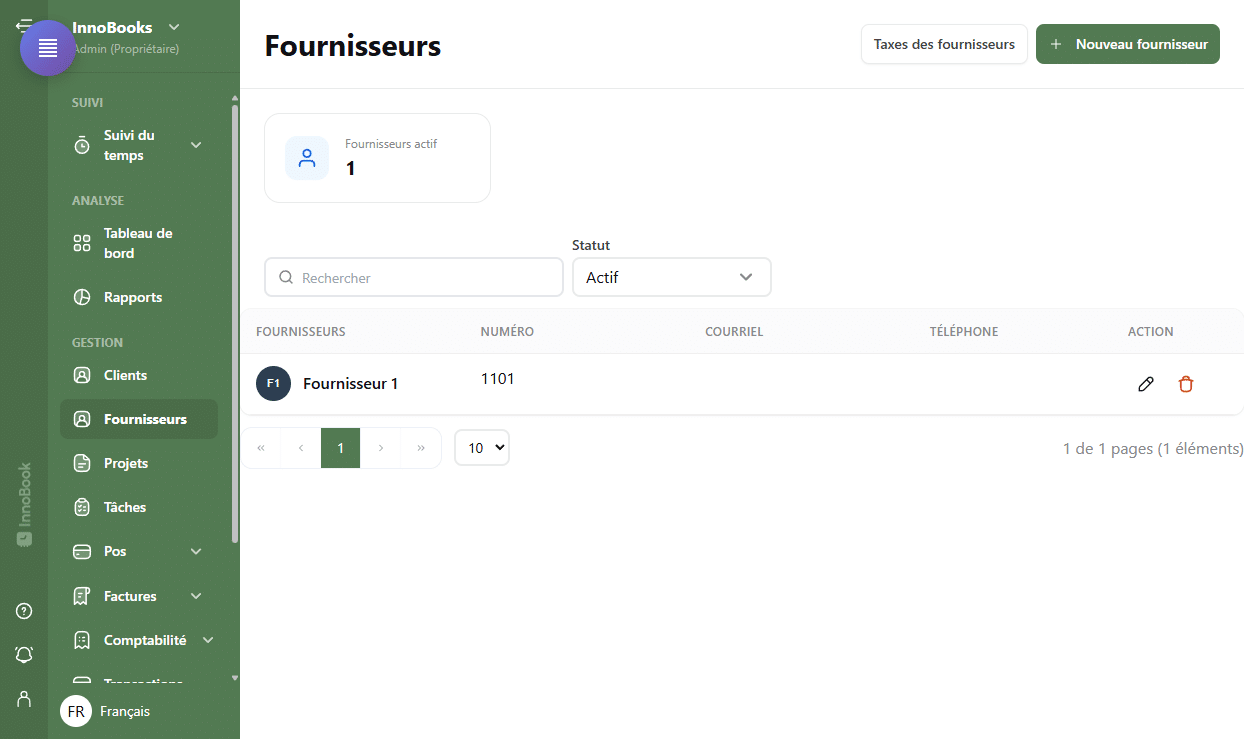This screenshot has height=739, width=1244.
Task: Click the COURRIEL column header
Action: point(734,332)
